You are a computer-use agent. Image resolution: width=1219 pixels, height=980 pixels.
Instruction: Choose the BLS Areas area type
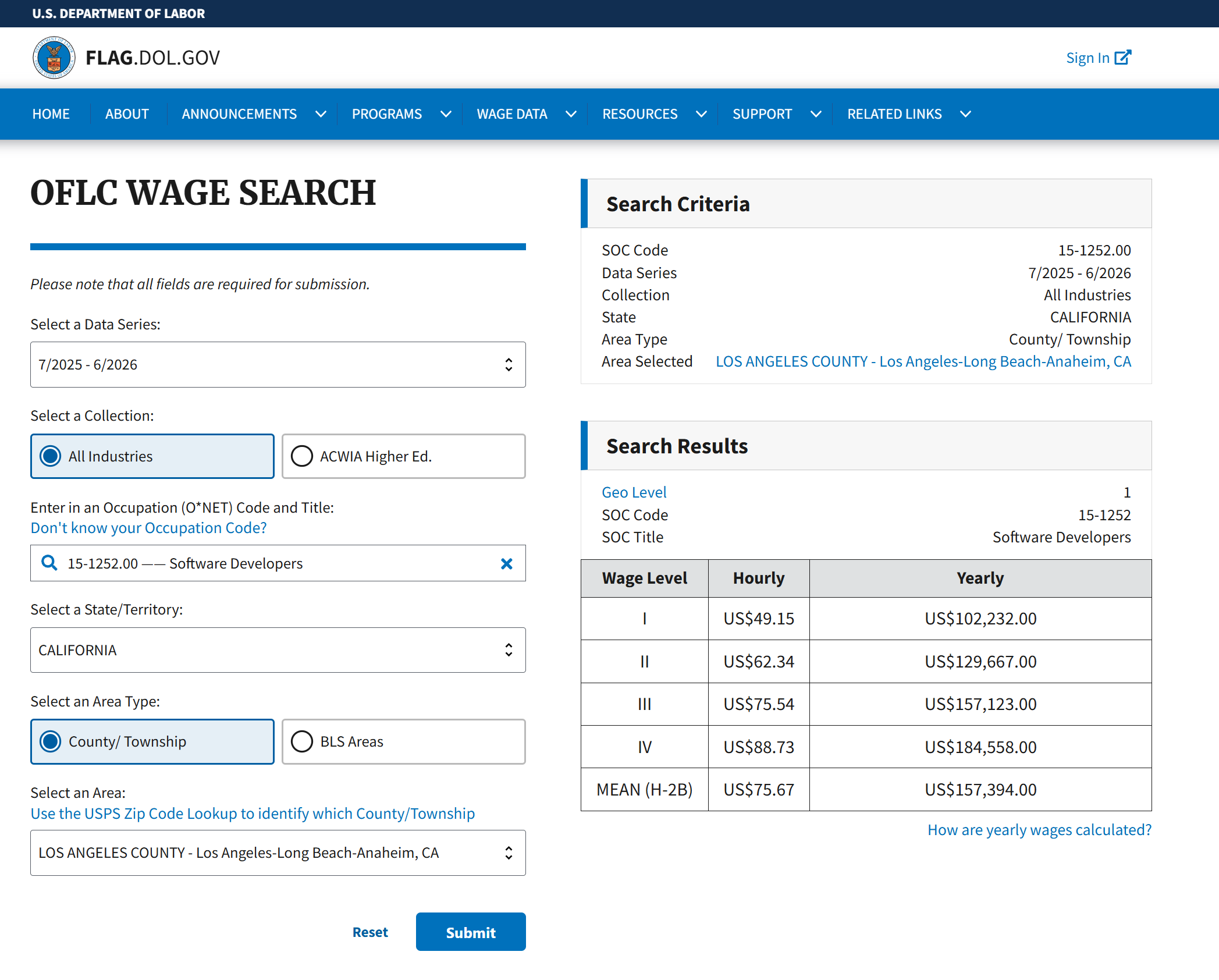click(404, 741)
